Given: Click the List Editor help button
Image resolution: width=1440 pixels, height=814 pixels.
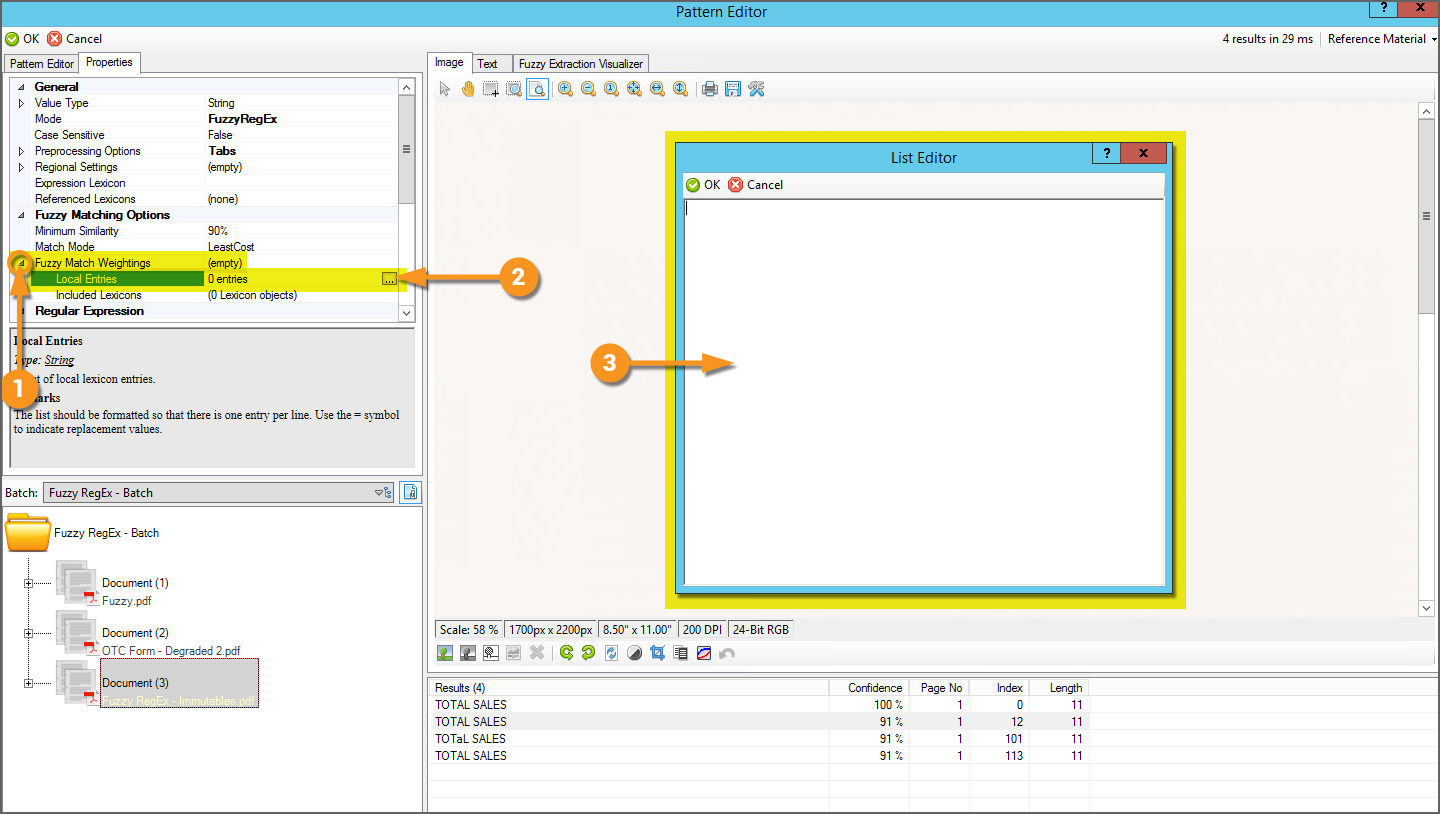Looking at the screenshot, I should tap(1106, 153).
